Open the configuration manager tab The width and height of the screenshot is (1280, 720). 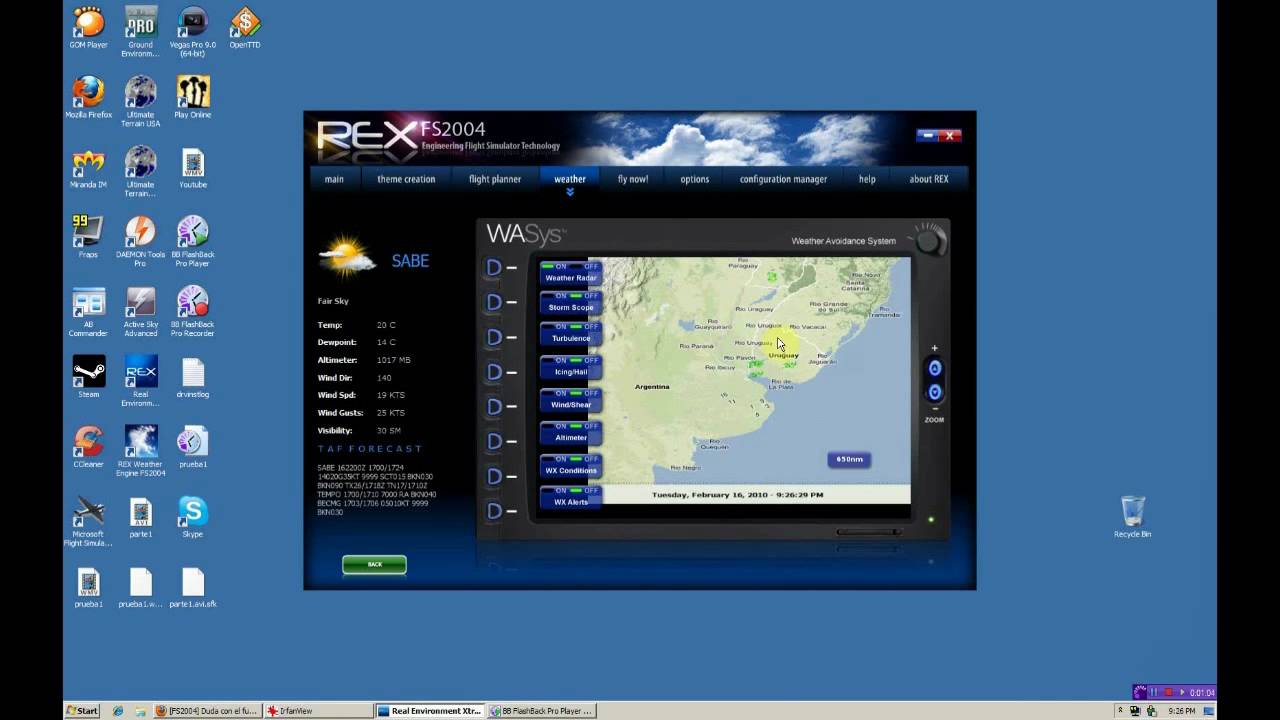[783, 179]
